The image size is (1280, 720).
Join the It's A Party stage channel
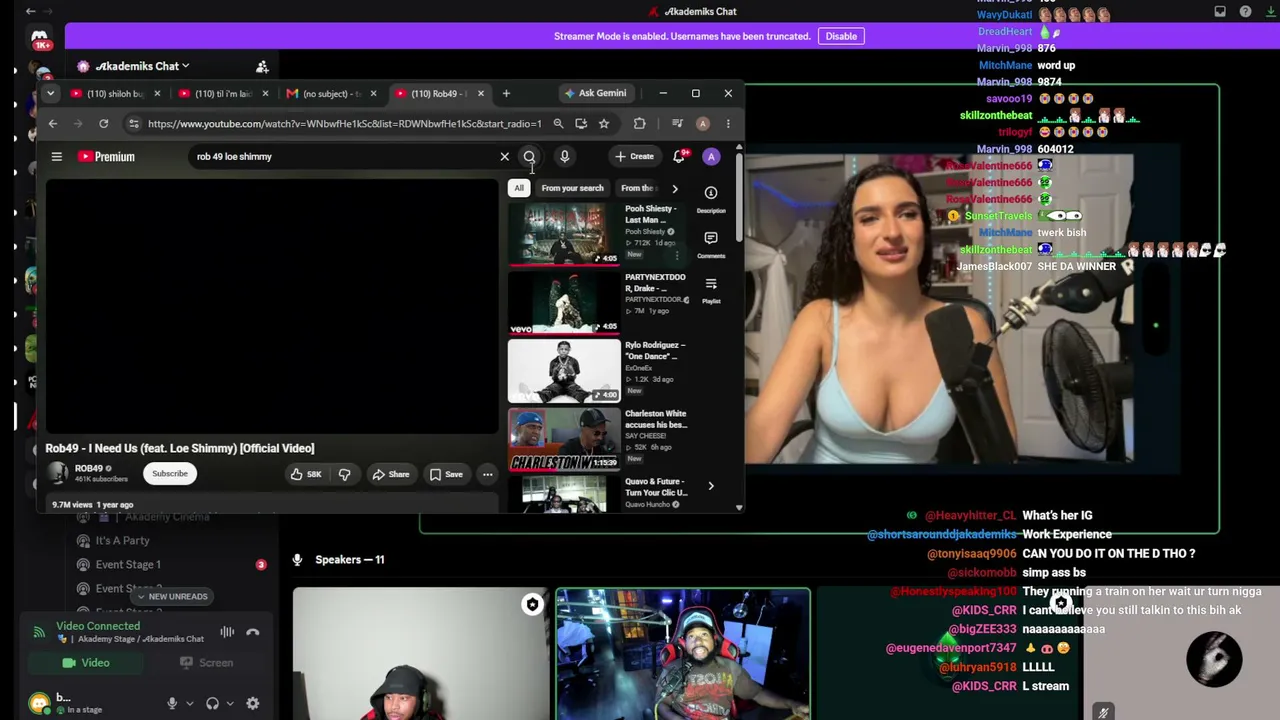[x=122, y=541]
